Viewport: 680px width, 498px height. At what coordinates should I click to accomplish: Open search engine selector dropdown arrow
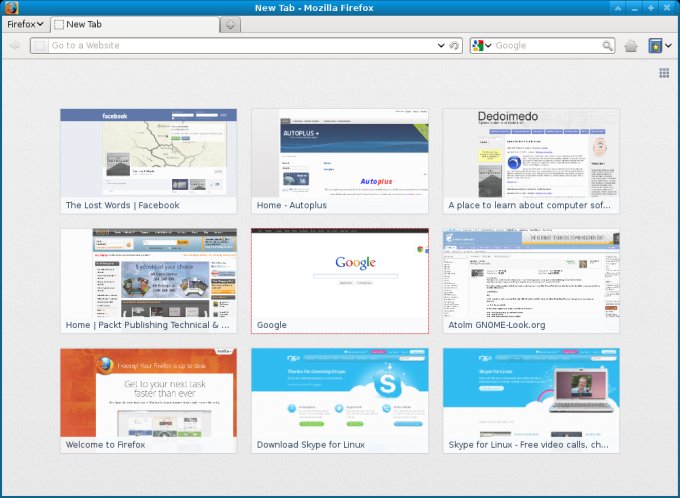coord(488,46)
